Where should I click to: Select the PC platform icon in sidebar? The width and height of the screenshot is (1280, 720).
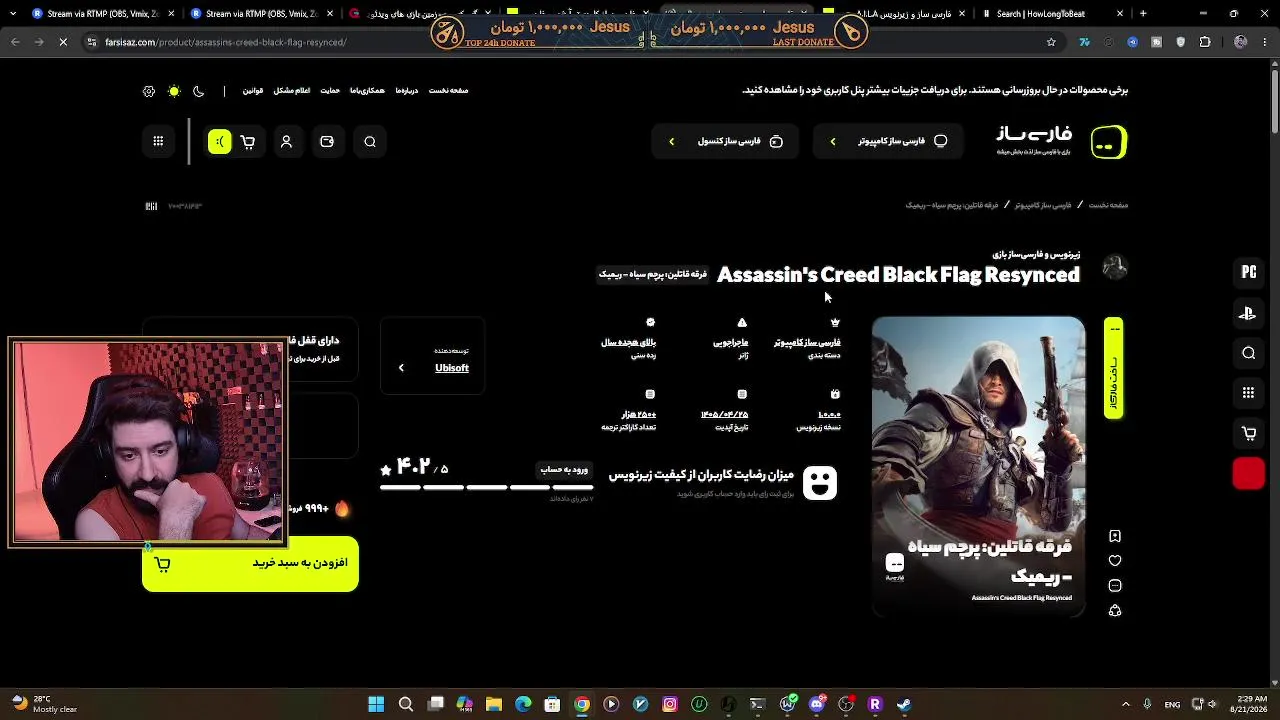click(x=1249, y=272)
